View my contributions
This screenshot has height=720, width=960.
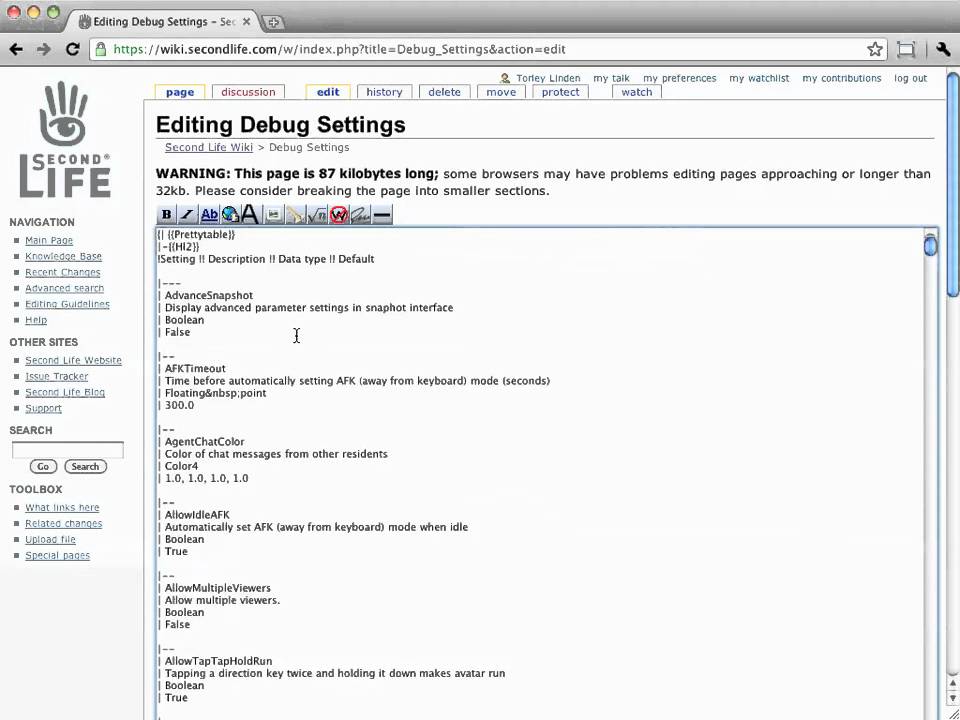pyautogui.click(x=842, y=78)
